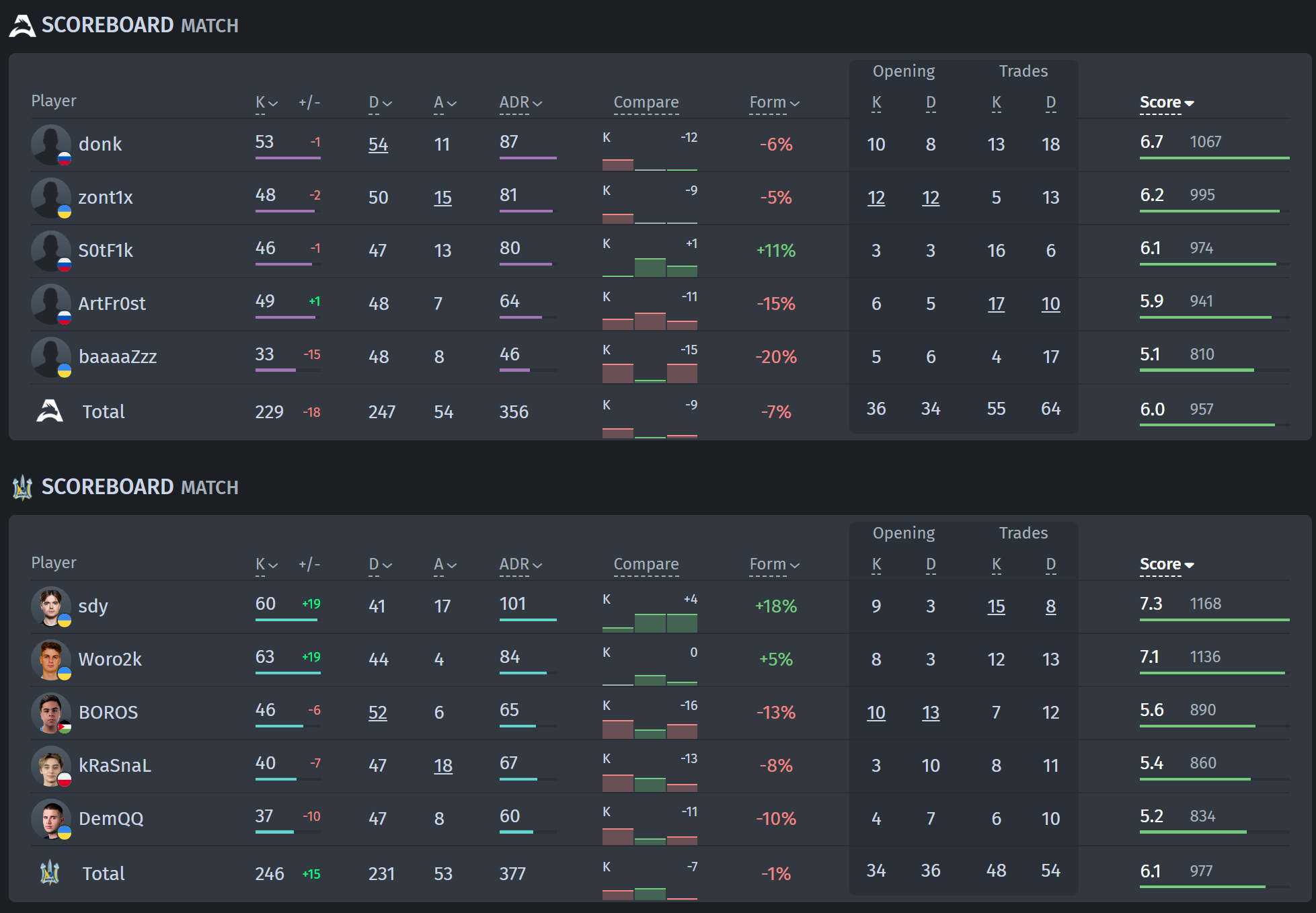The width and height of the screenshot is (1316, 913).
Task: Open Woro2k player name link
Action: [110, 660]
